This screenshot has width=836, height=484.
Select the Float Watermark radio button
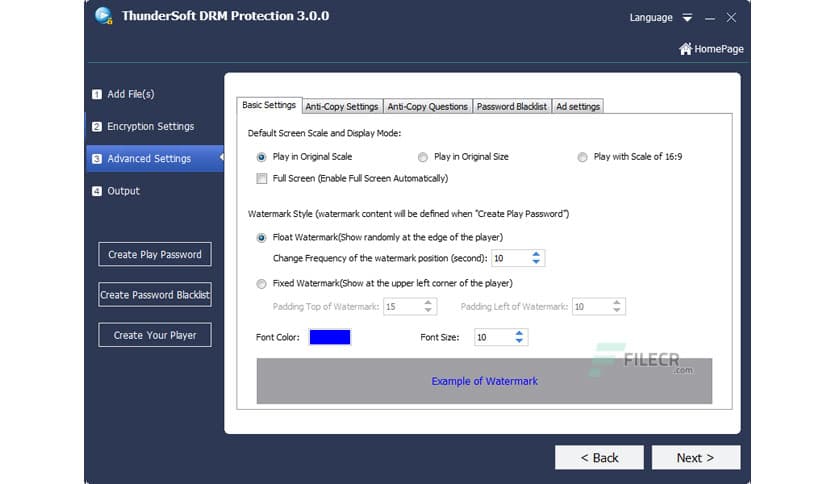[261, 238]
